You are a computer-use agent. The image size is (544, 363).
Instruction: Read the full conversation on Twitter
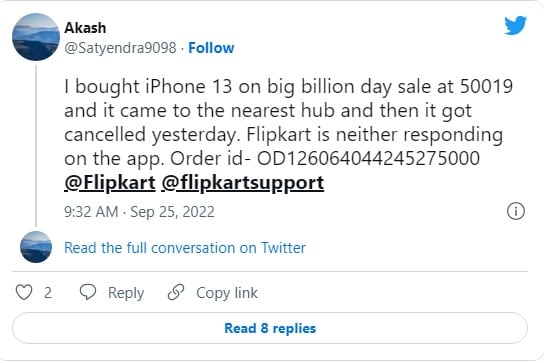(x=185, y=248)
